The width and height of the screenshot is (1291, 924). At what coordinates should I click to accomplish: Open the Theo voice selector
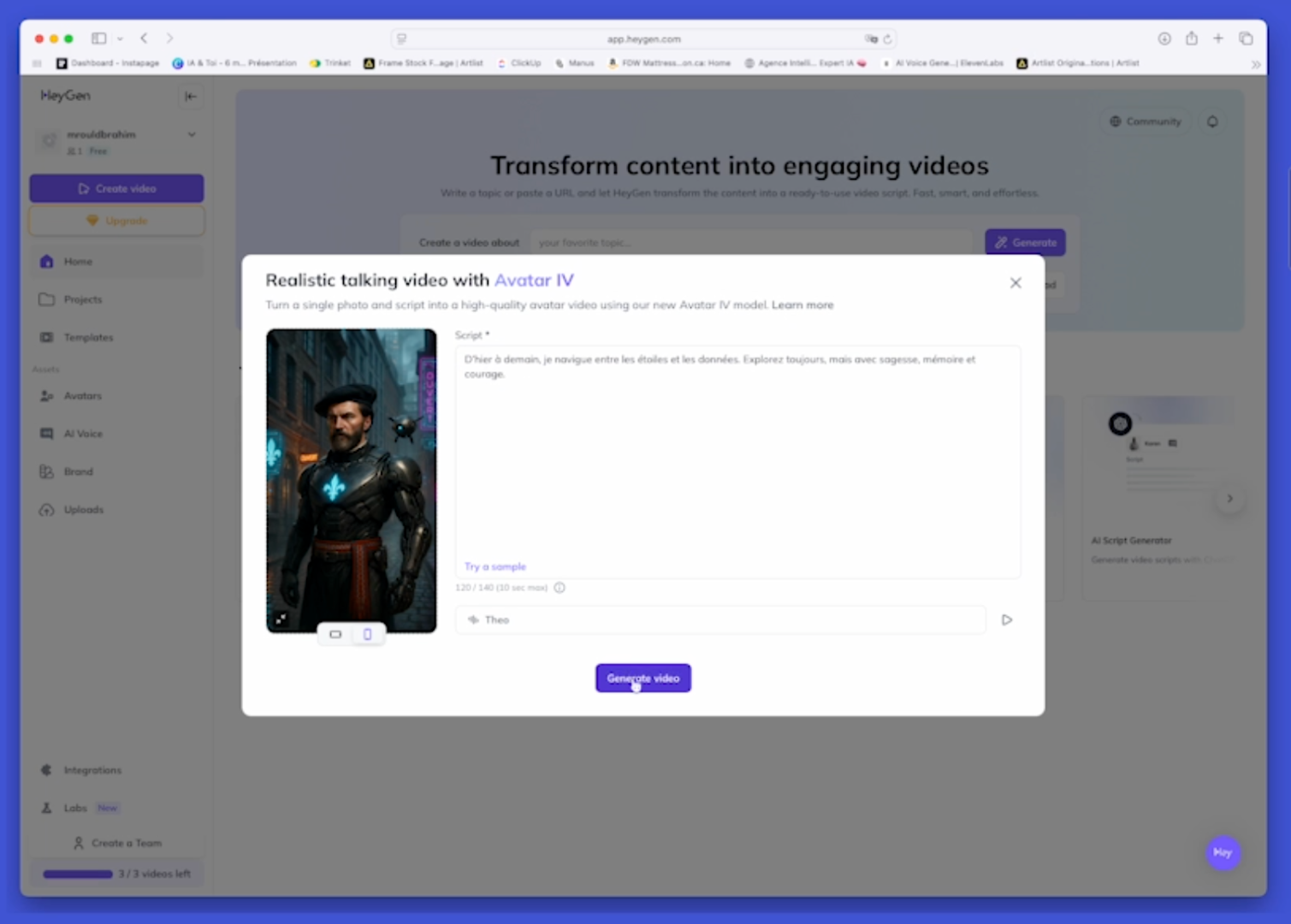[x=720, y=619]
